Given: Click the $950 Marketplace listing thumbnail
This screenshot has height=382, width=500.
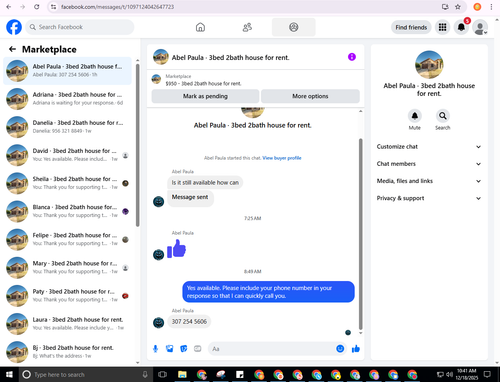Looking at the screenshot, I should click(156, 79).
